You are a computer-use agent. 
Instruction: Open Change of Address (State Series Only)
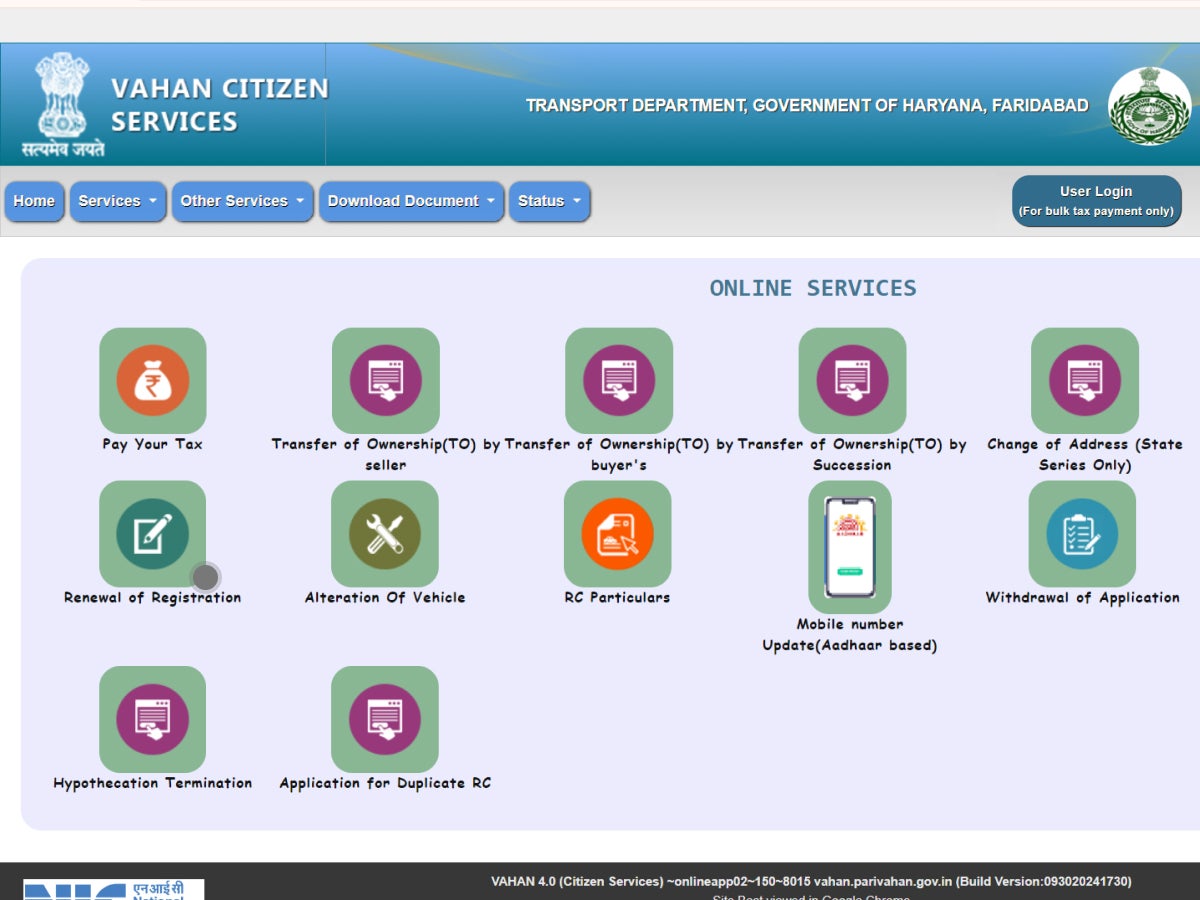click(1085, 381)
